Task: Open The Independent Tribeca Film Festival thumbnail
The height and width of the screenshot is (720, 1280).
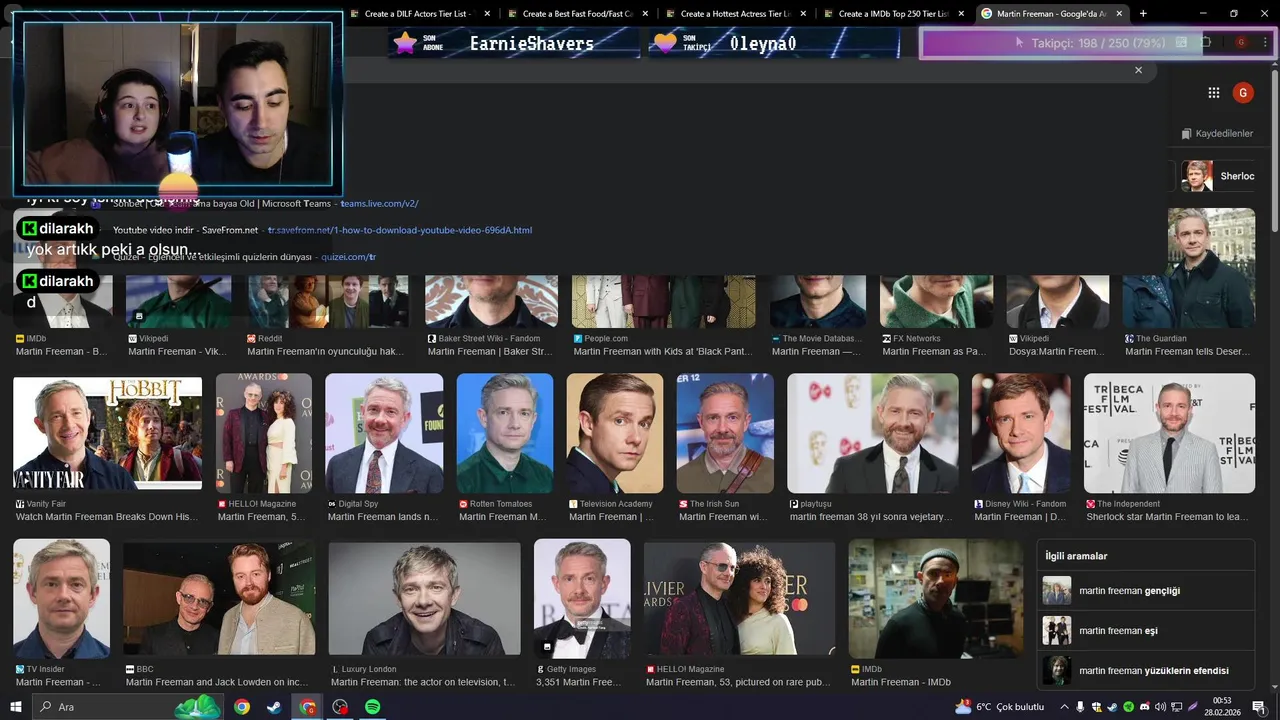Action: pyautogui.click(x=1169, y=433)
